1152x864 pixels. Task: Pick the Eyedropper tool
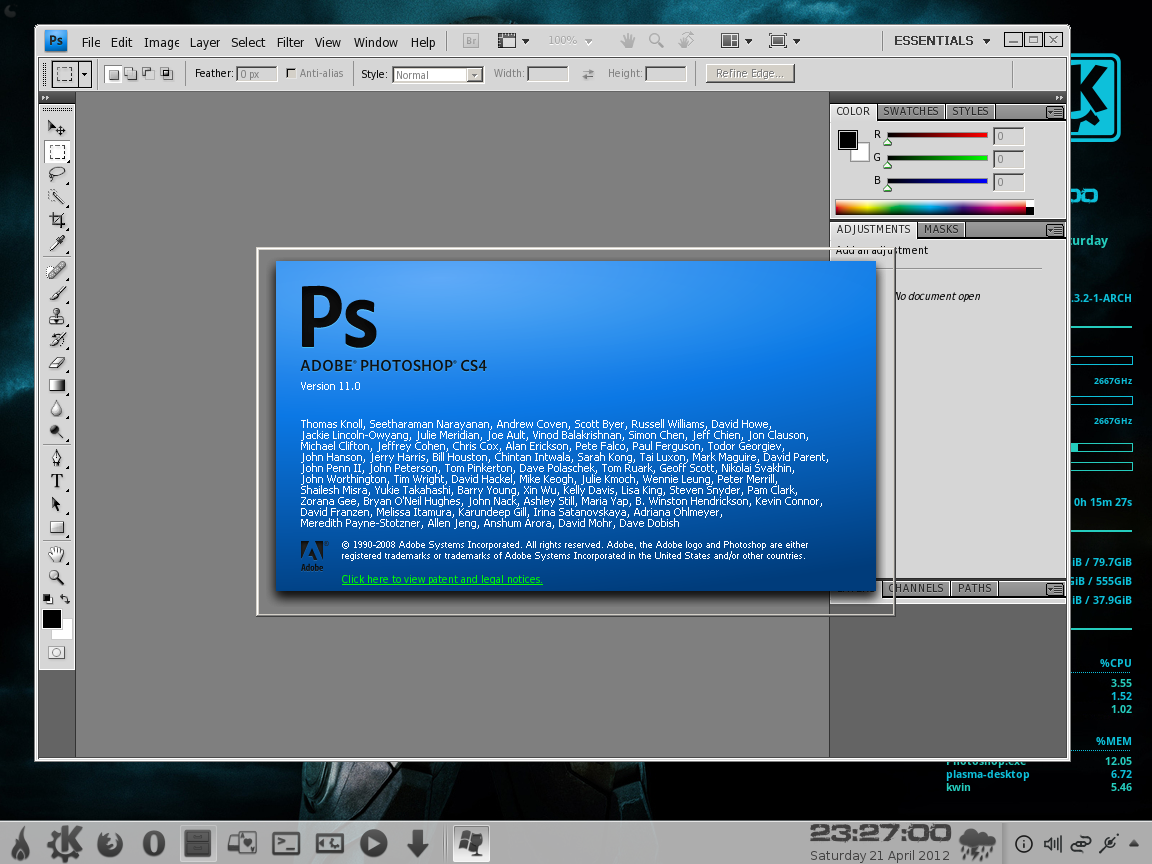click(57, 244)
